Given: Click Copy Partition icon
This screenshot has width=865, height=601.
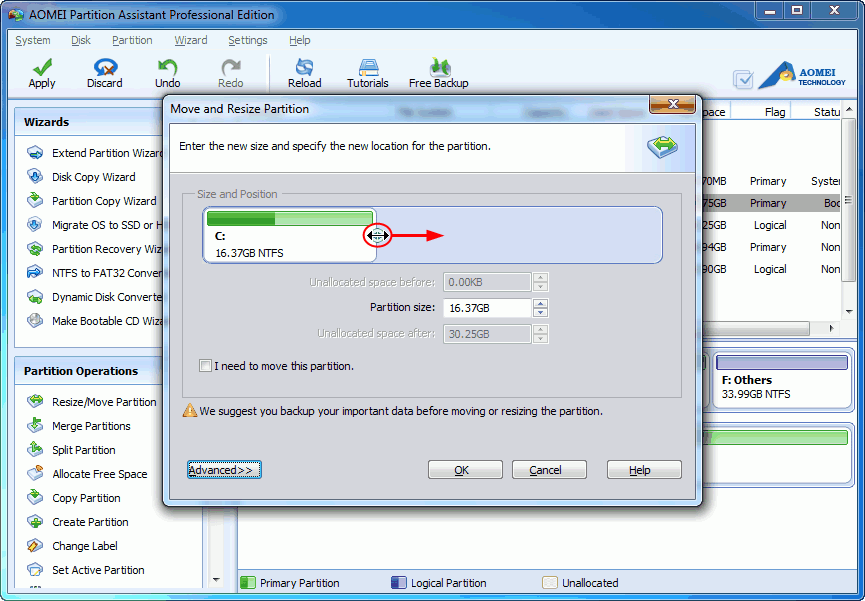Looking at the screenshot, I should [35, 497].
